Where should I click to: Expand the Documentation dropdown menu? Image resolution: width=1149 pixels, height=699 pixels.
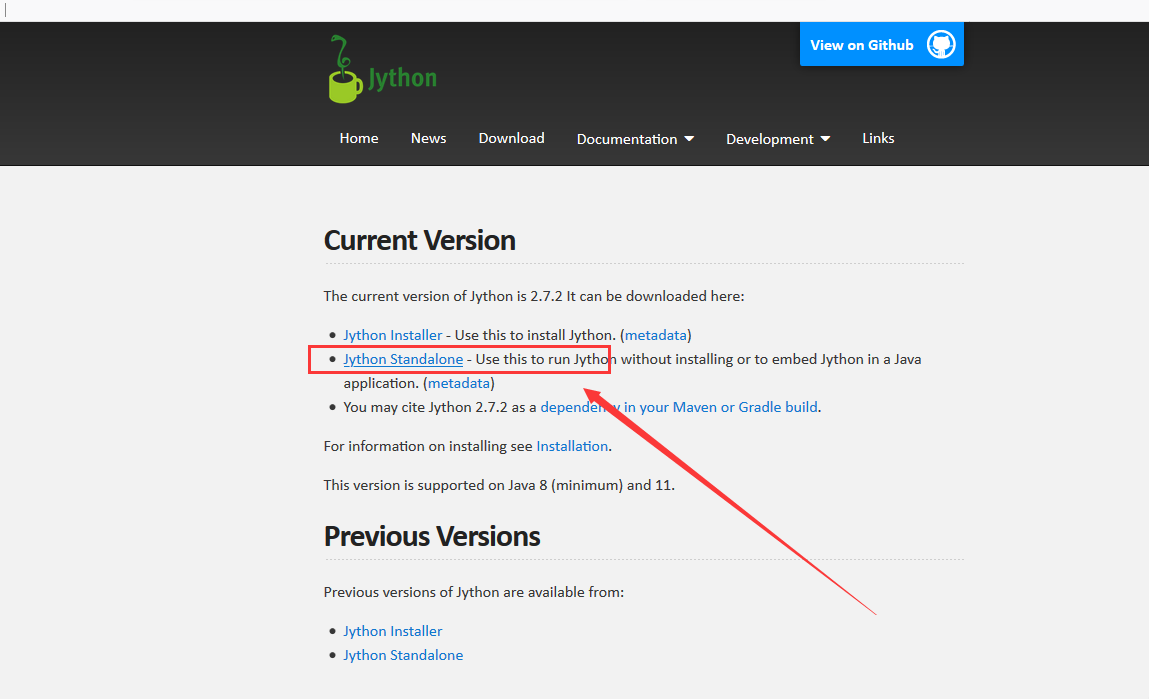pyautogui.click(x=635, y=139)
